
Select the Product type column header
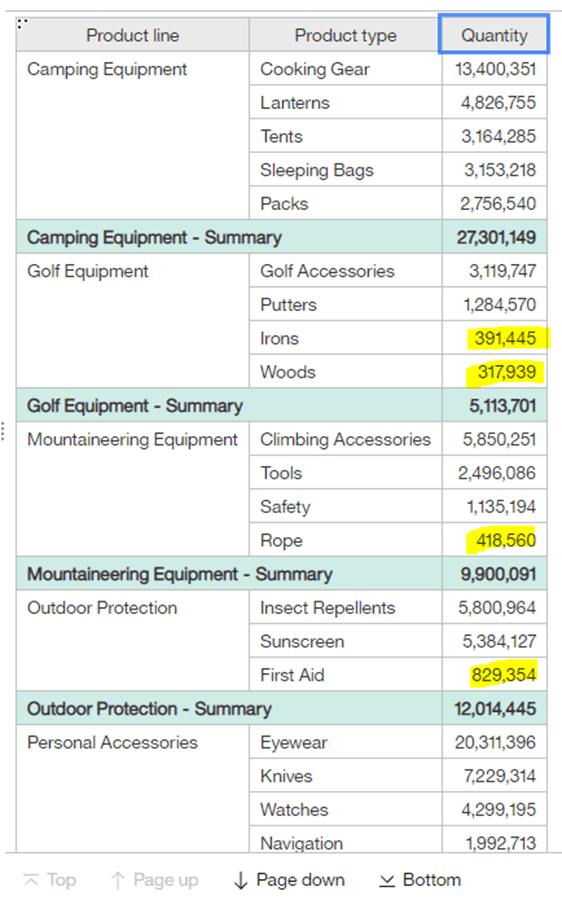click(x=346, y=35)
